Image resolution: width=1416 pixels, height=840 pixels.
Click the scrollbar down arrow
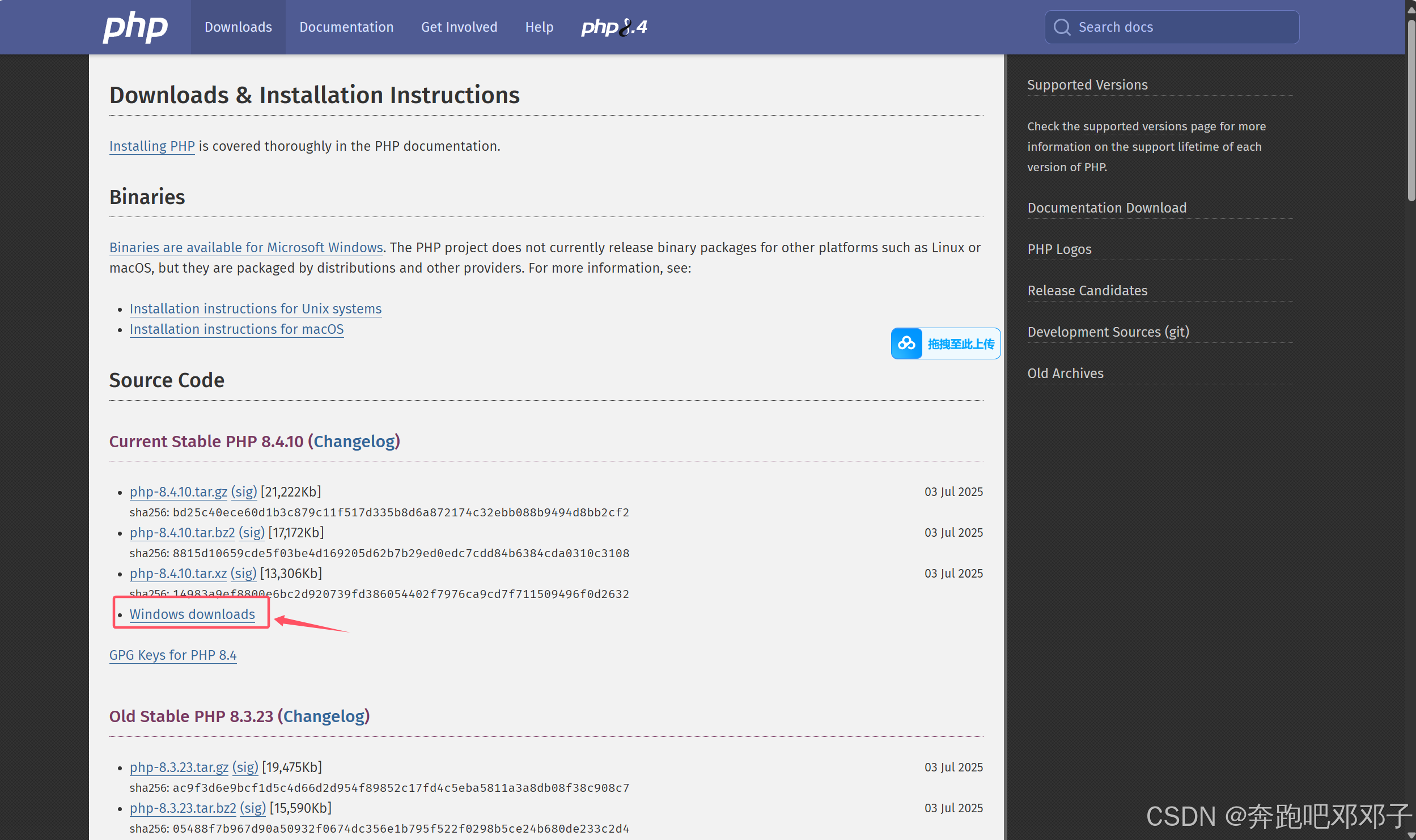point(1411,835)
